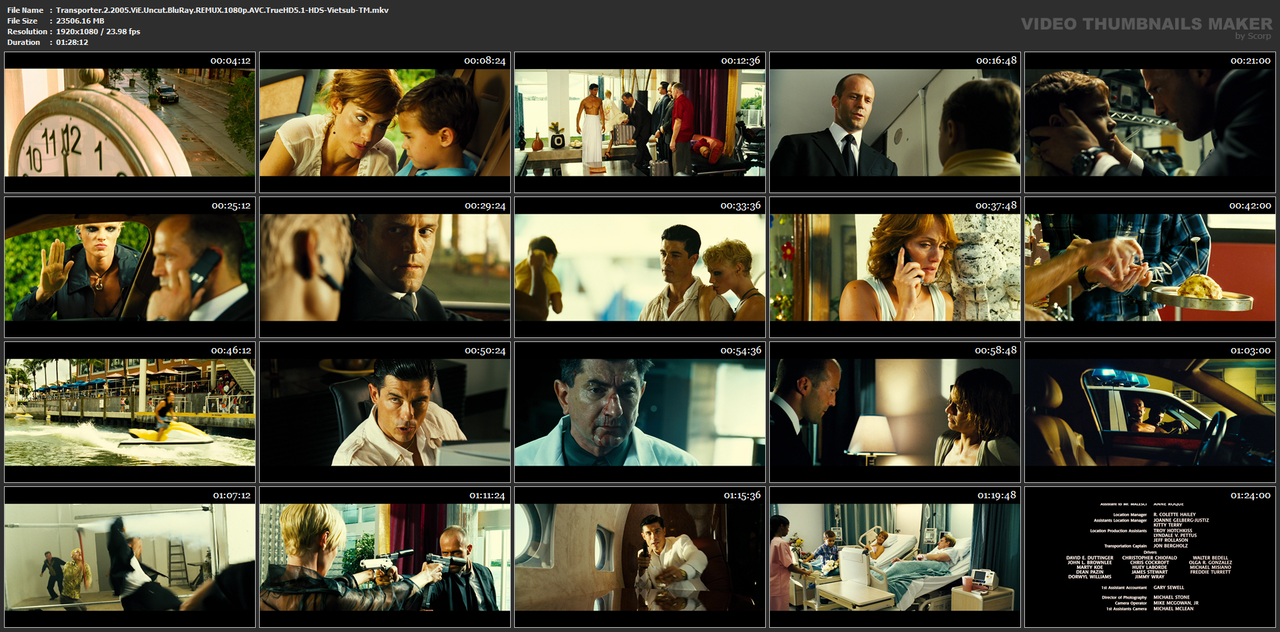This screenshot has height=632, width=1280.
Task: Open the hospital room frame at 01:19:48
Action: pos(895,557)
